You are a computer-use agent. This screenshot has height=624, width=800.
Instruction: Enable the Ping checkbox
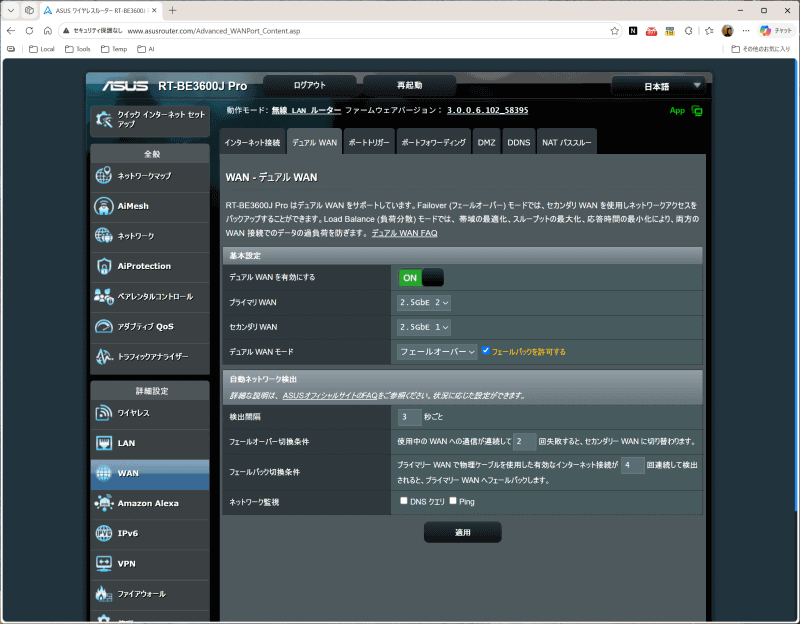(x=453, y=501)
